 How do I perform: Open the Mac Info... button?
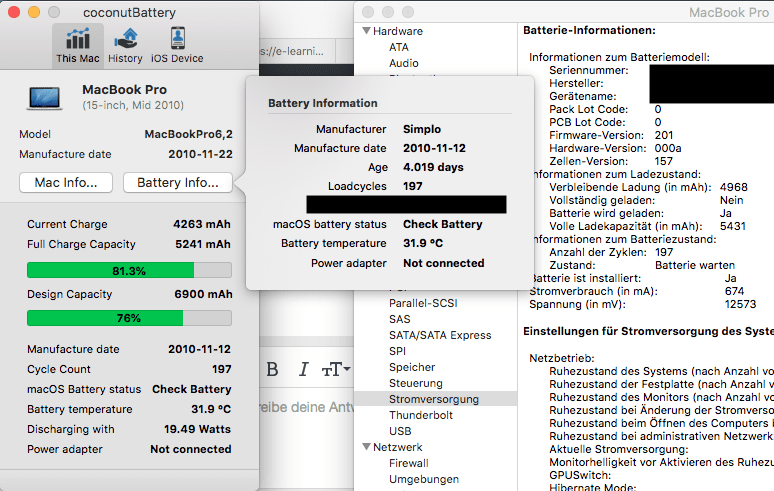[66, 183]
